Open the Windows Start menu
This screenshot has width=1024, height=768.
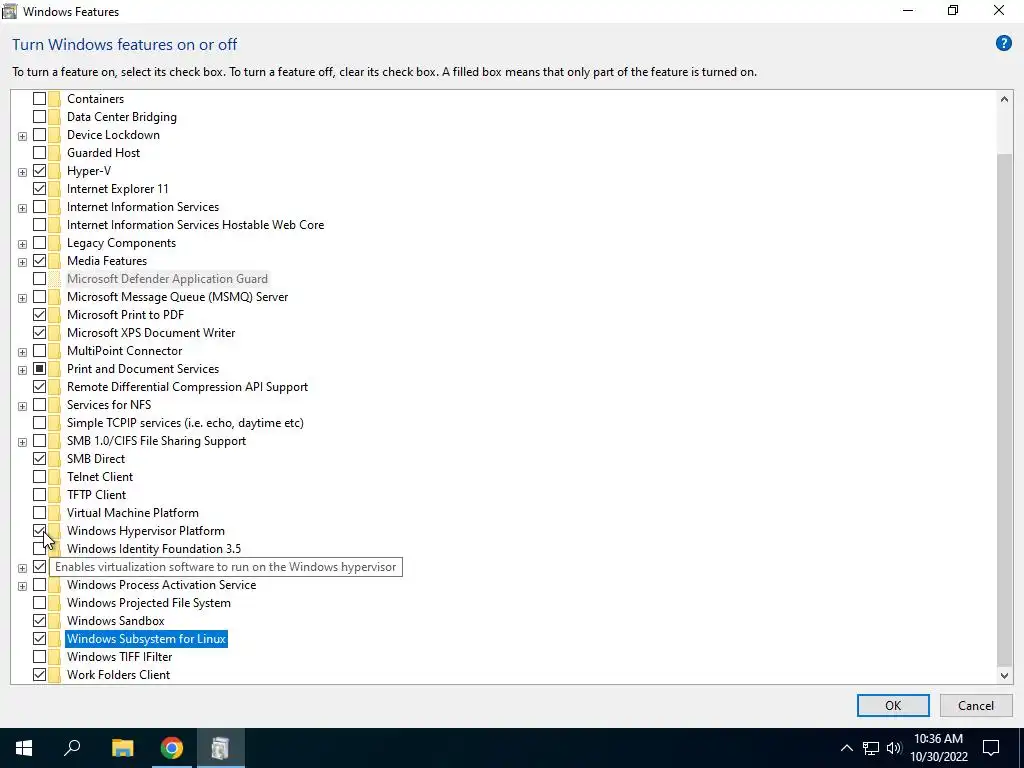point(24,748)
